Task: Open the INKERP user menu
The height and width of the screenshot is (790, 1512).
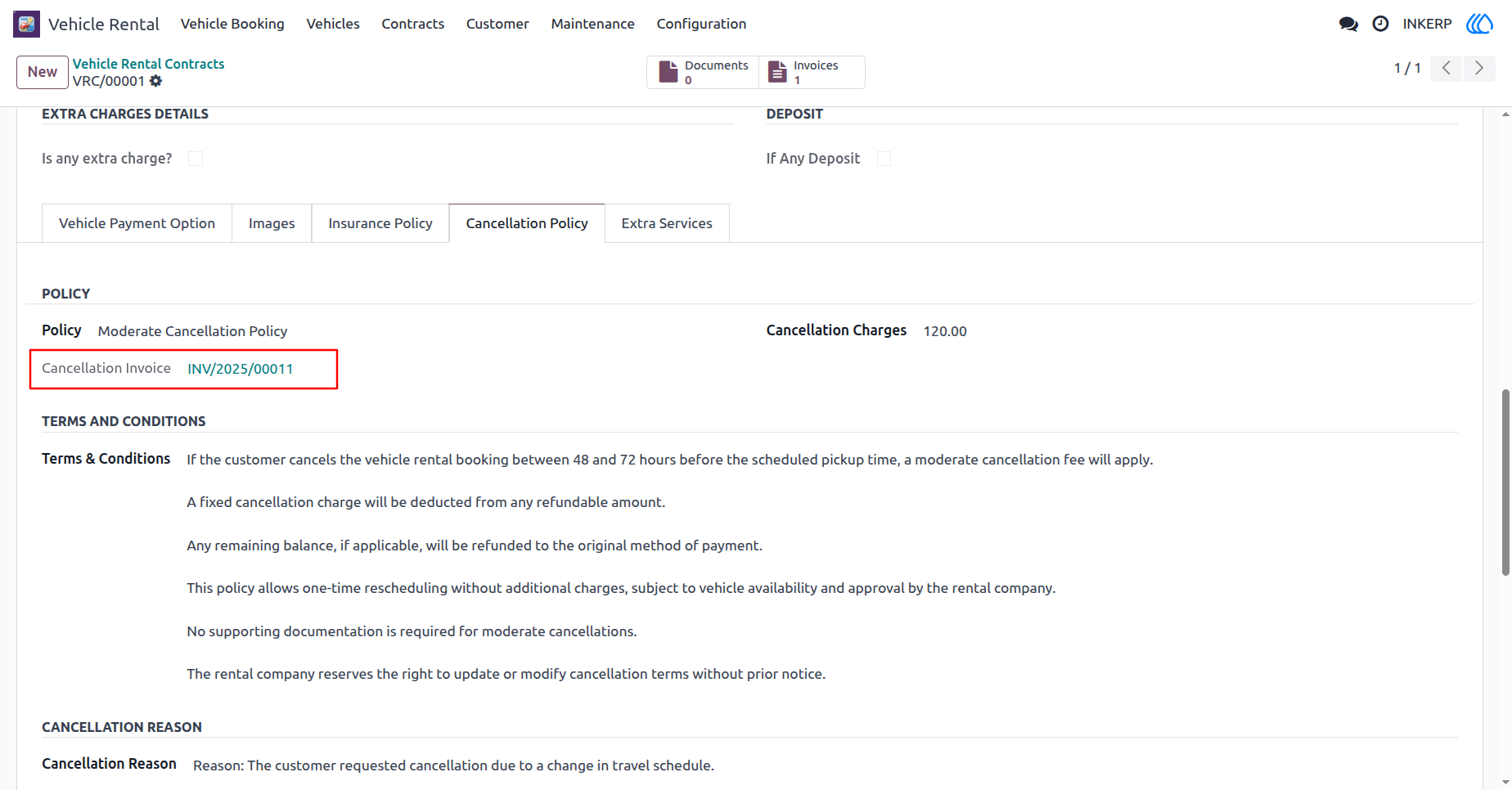Action: (1427, 24)
